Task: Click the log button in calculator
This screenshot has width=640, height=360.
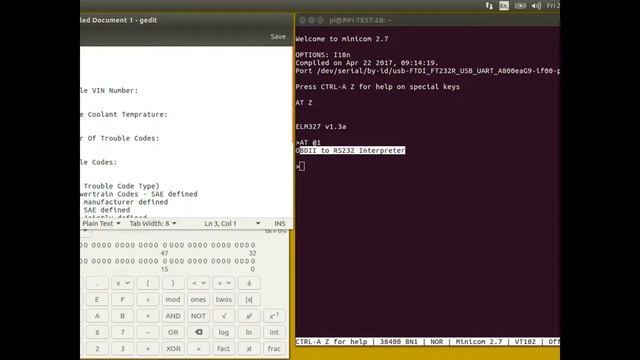Action: pos(224,332)
